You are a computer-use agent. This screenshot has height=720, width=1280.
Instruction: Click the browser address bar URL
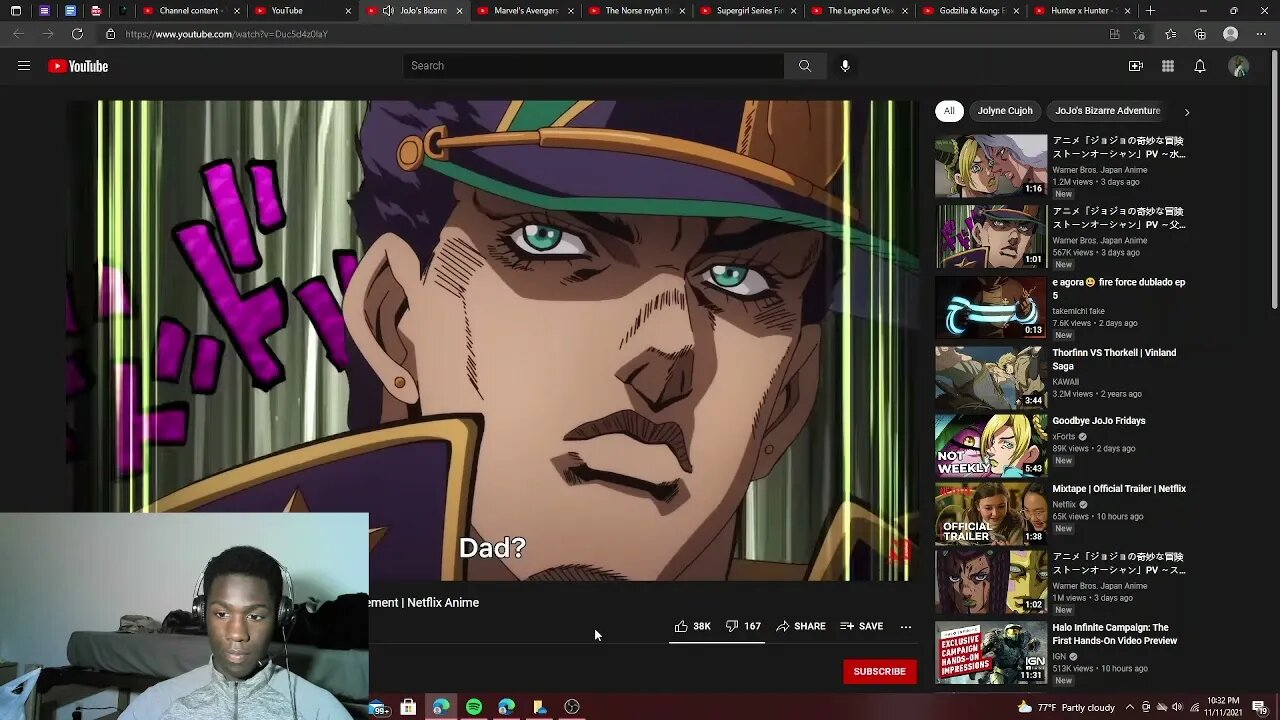pyautogui.click(x=227, y=34)
